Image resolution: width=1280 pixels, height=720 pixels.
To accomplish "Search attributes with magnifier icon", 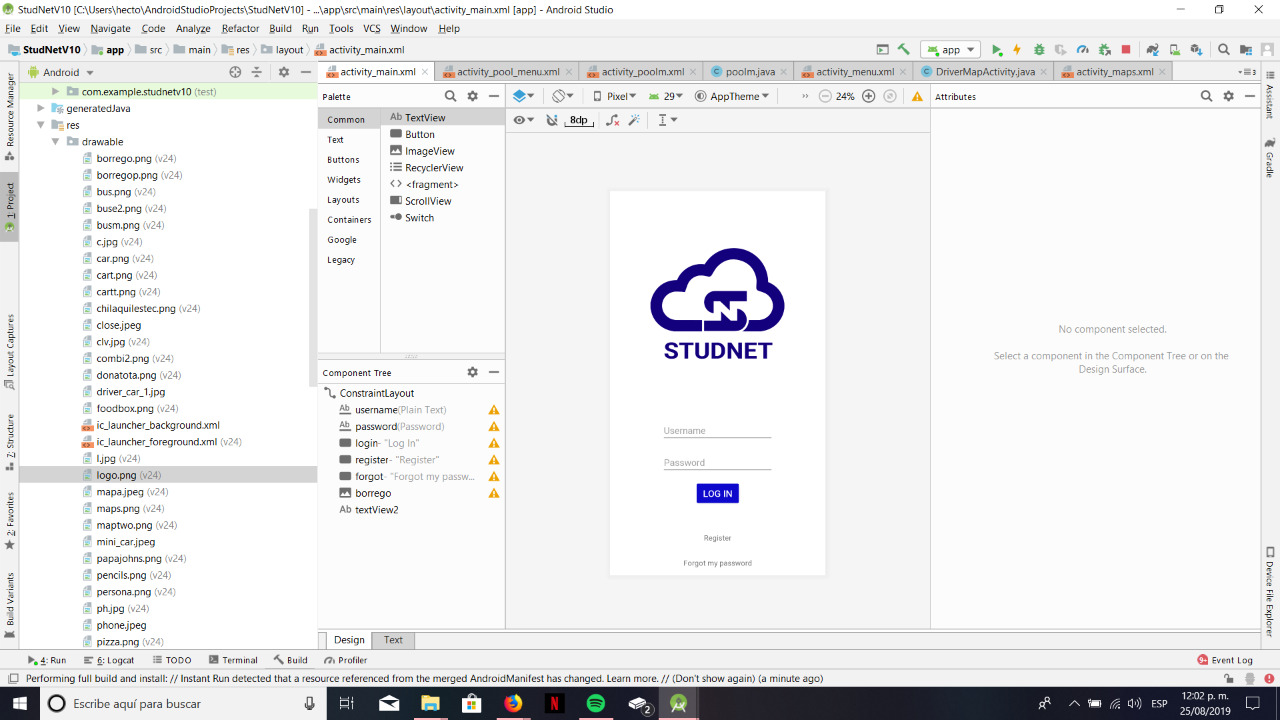I will click(x=1206, y=96).
